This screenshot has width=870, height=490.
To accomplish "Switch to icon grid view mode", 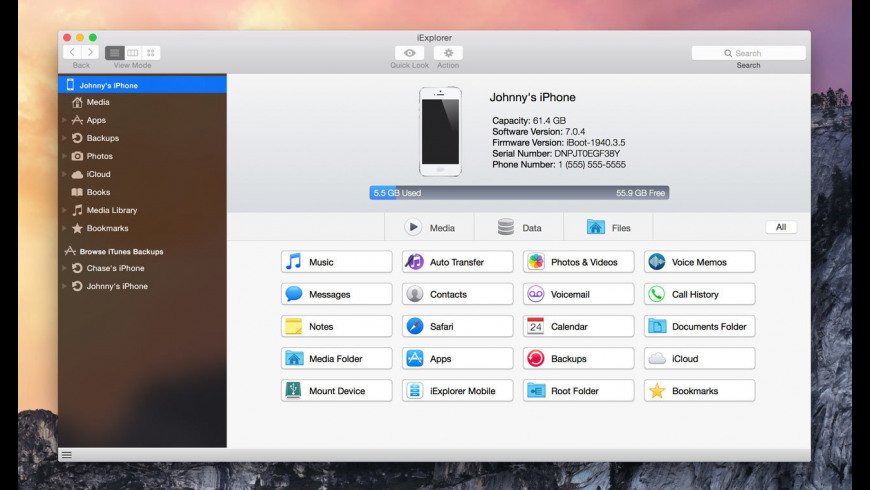I will point(151,53).
